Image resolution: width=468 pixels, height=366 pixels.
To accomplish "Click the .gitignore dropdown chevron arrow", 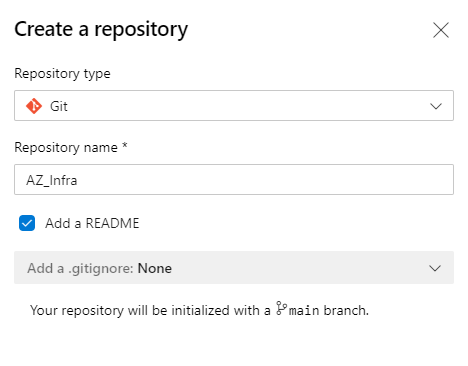I will 435,268.
